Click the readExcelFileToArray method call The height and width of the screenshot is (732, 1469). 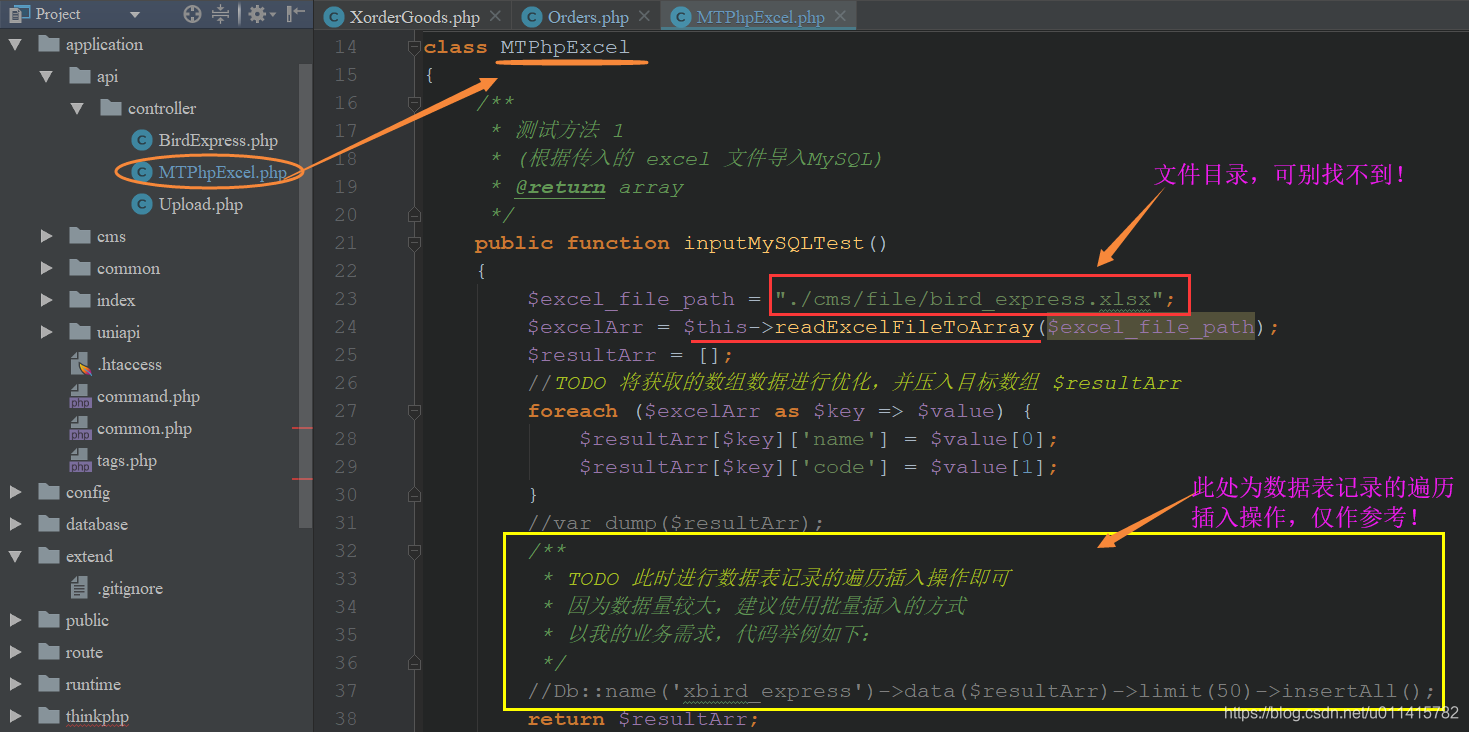[x=904, y=327]
